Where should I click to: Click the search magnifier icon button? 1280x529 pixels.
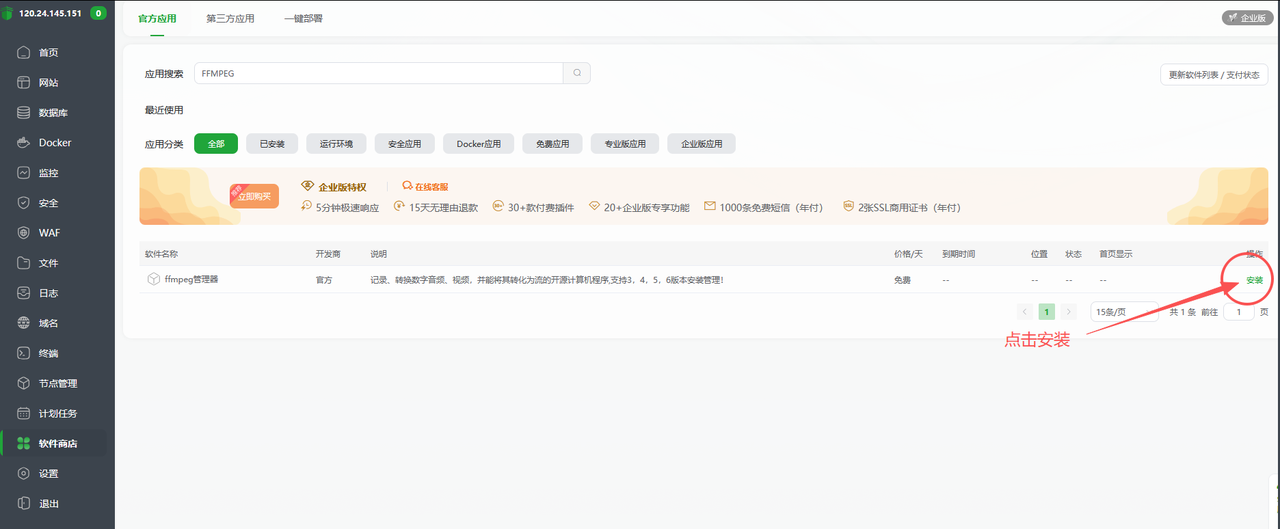[577, 73]
